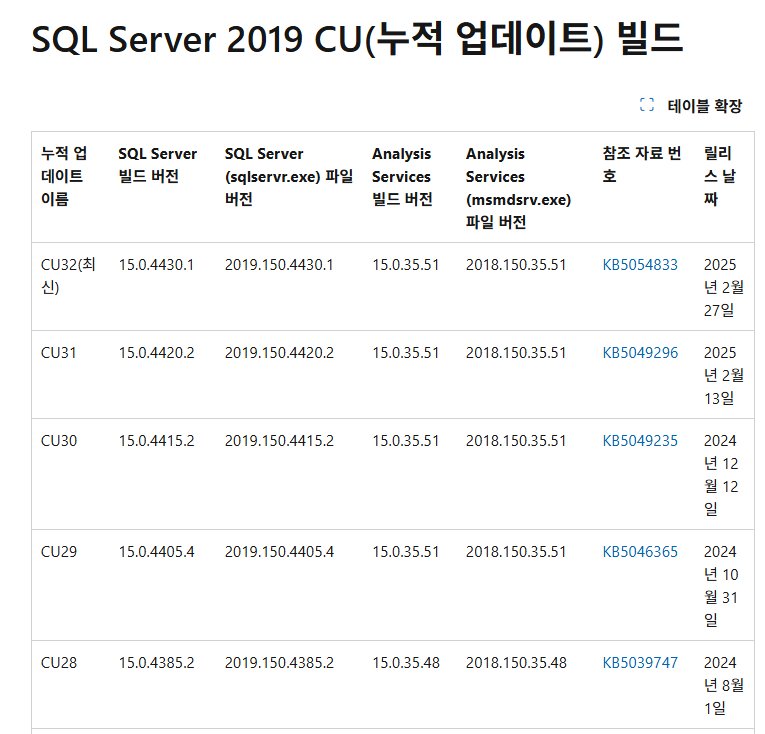
Task: Select the CU30 cell
Action: [x=59, y=441]
